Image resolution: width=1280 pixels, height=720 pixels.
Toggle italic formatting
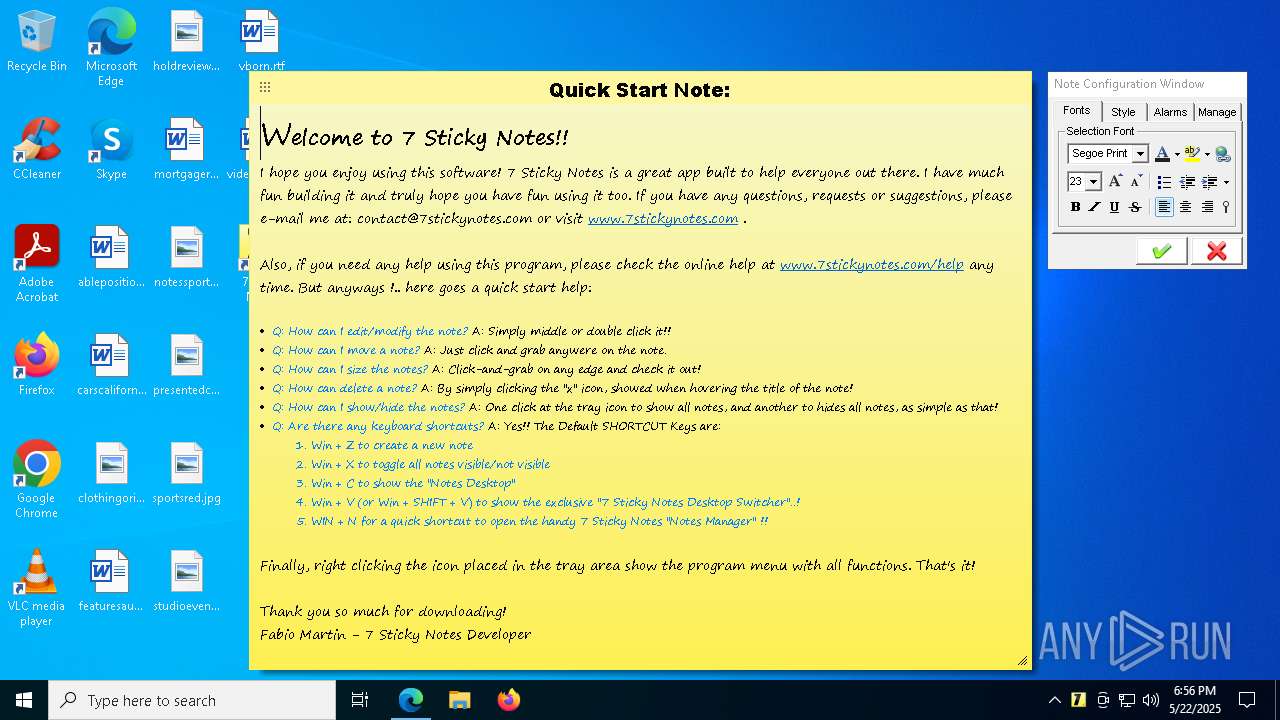tap(1094, 207)
